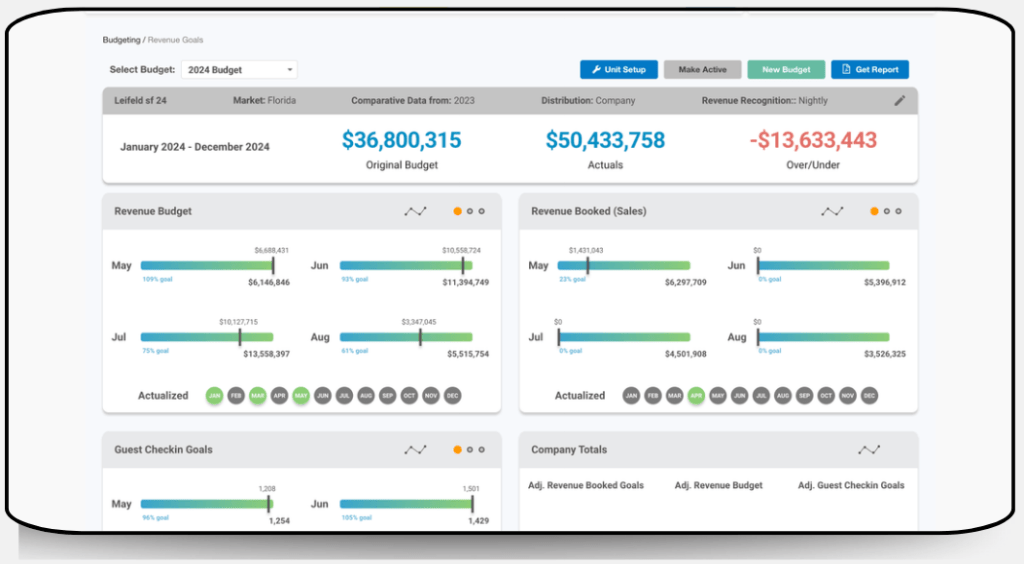This screenshot has width=1024, height=564.
Task: Toggle MAR actualized month in Revenue Budget
Action: pyautogui.click(x=258, y=396)
